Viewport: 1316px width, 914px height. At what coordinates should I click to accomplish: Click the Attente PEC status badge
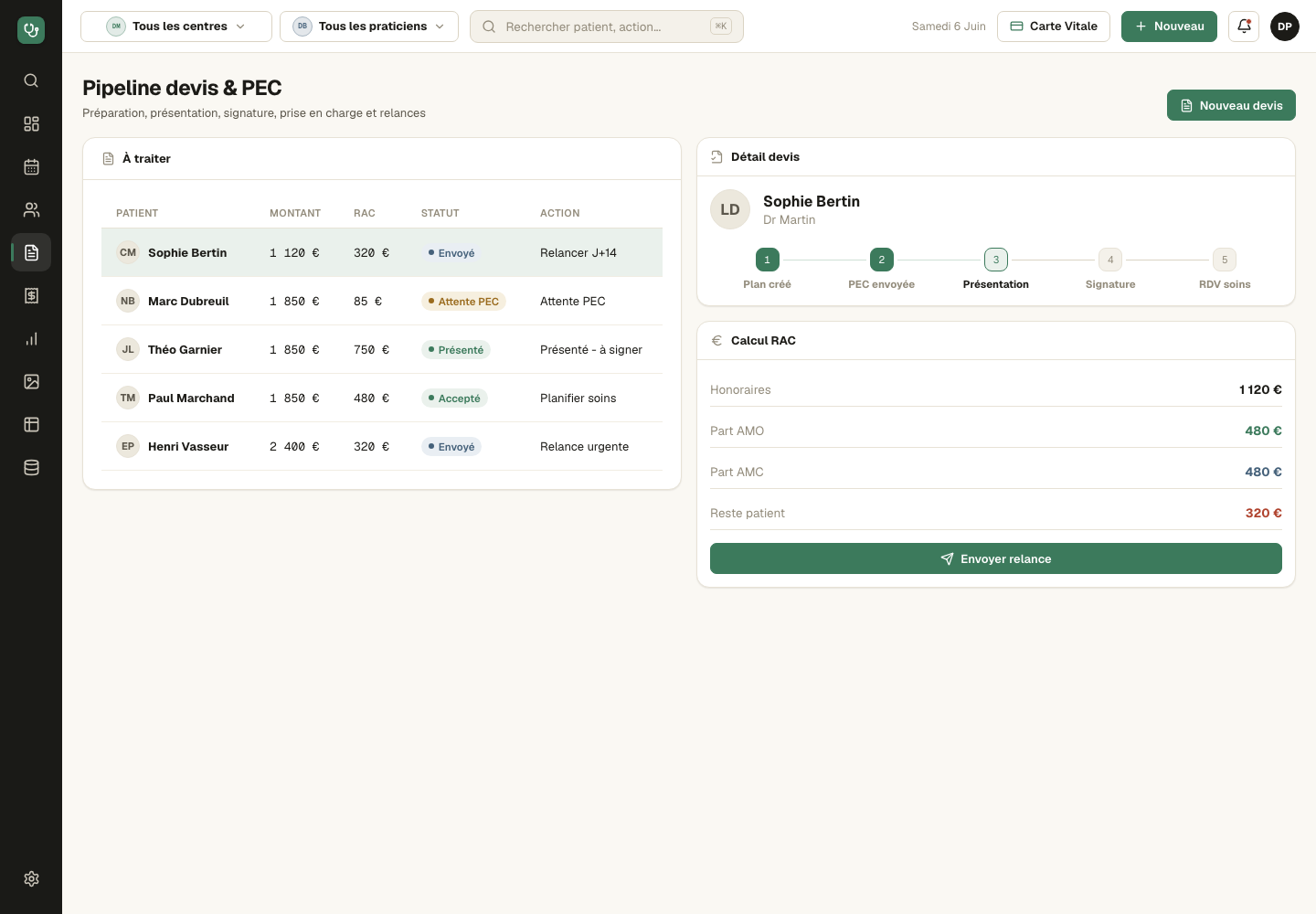pos(463,302)
